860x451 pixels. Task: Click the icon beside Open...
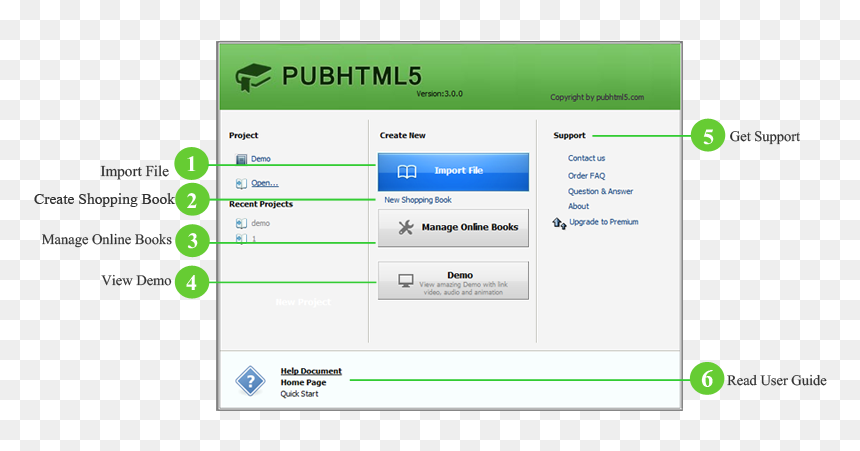(x=241, y=183)
